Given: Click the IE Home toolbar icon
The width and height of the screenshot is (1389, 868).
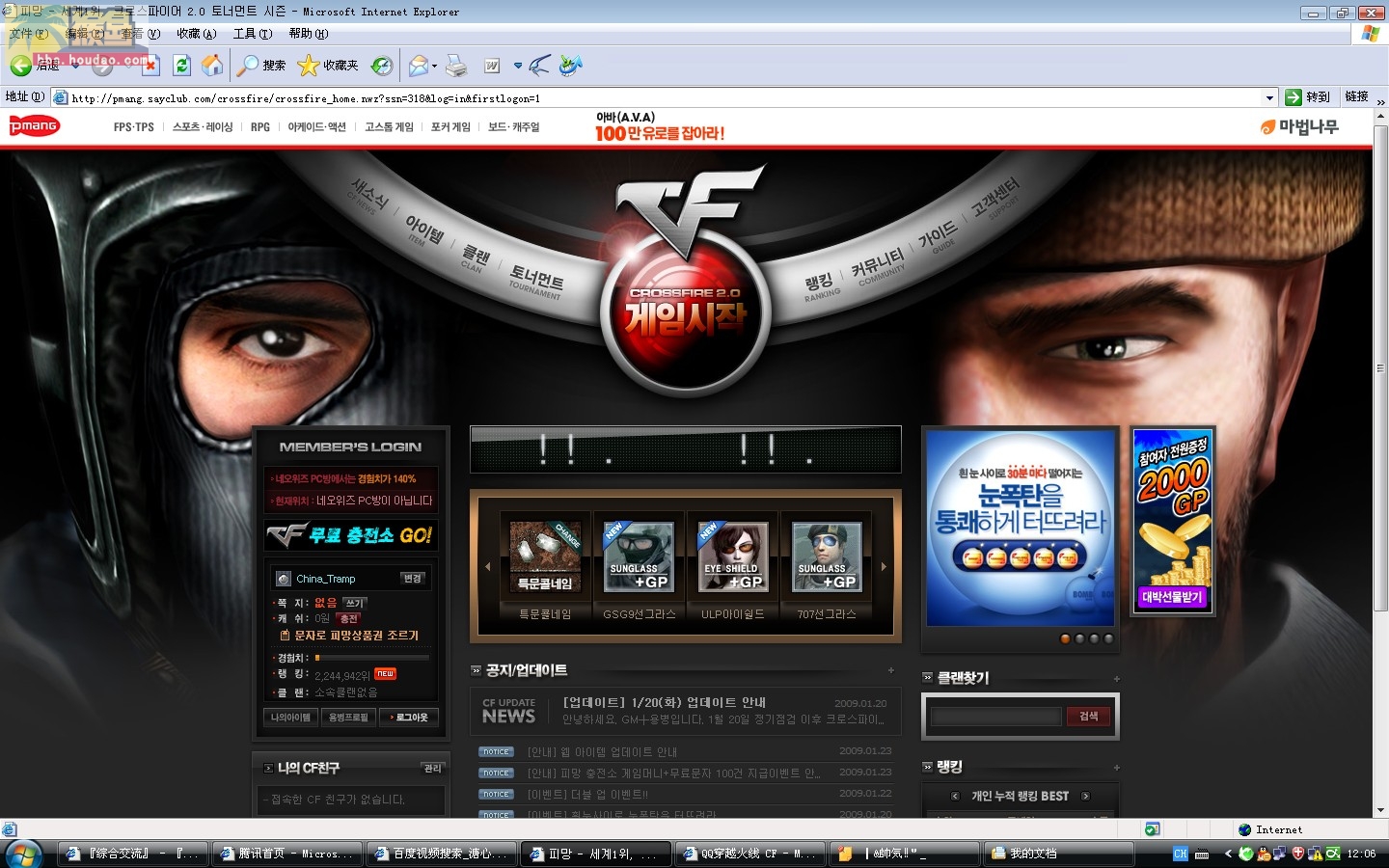Looking at the screenshot, I should 212,66.
